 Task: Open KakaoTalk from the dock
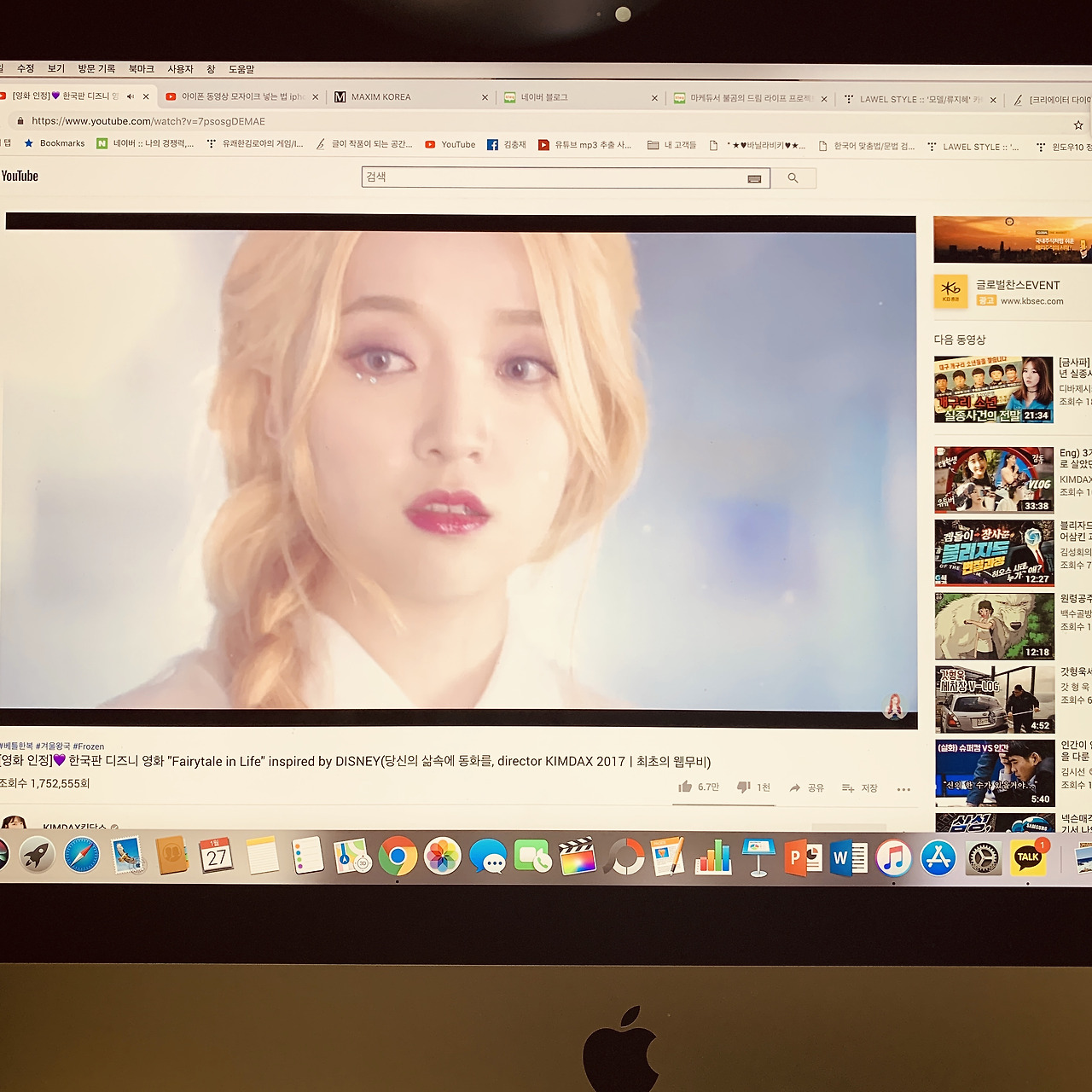tap(1028, 858)
